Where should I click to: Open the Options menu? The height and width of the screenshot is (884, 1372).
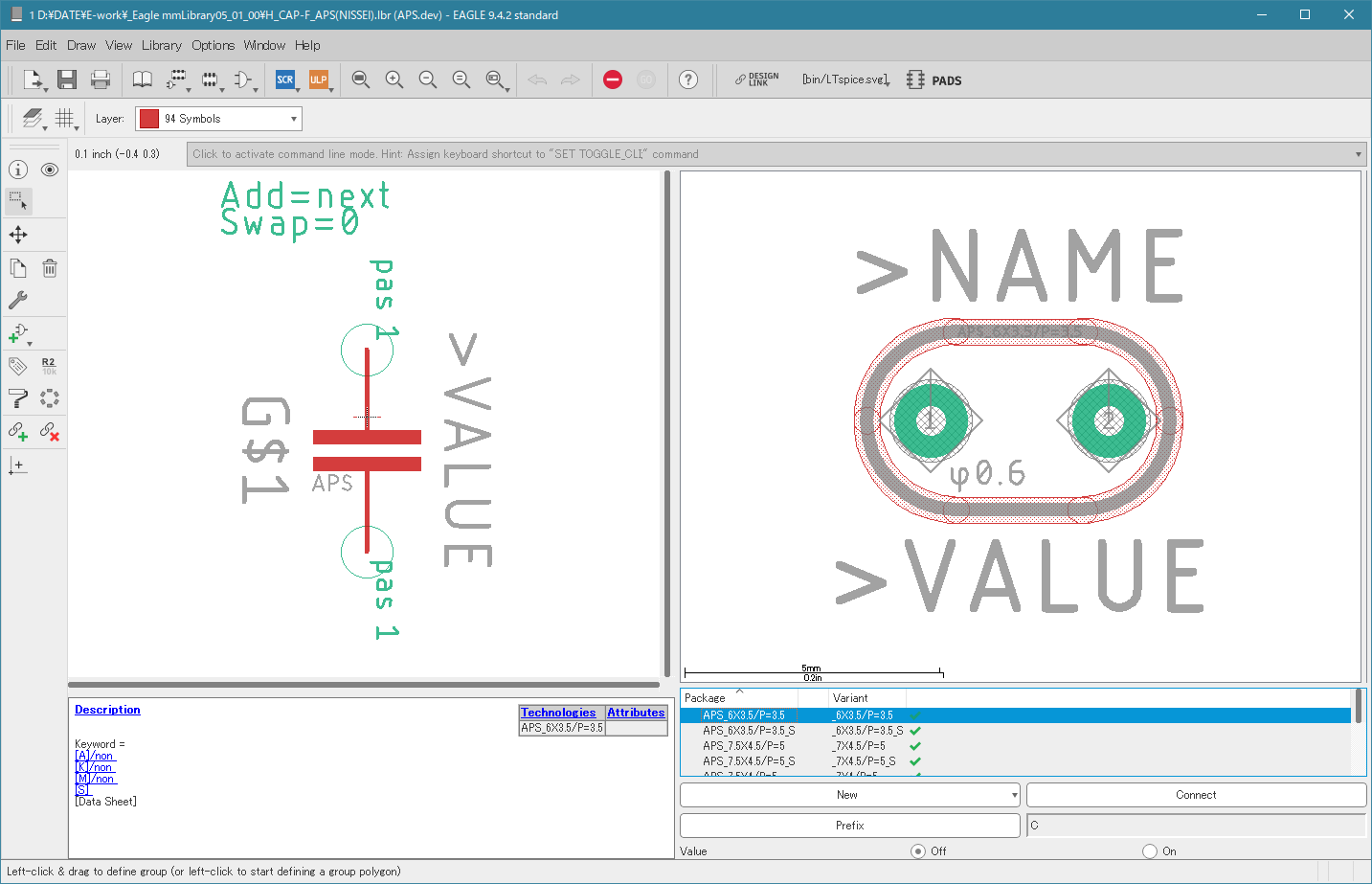click(213, 45)
